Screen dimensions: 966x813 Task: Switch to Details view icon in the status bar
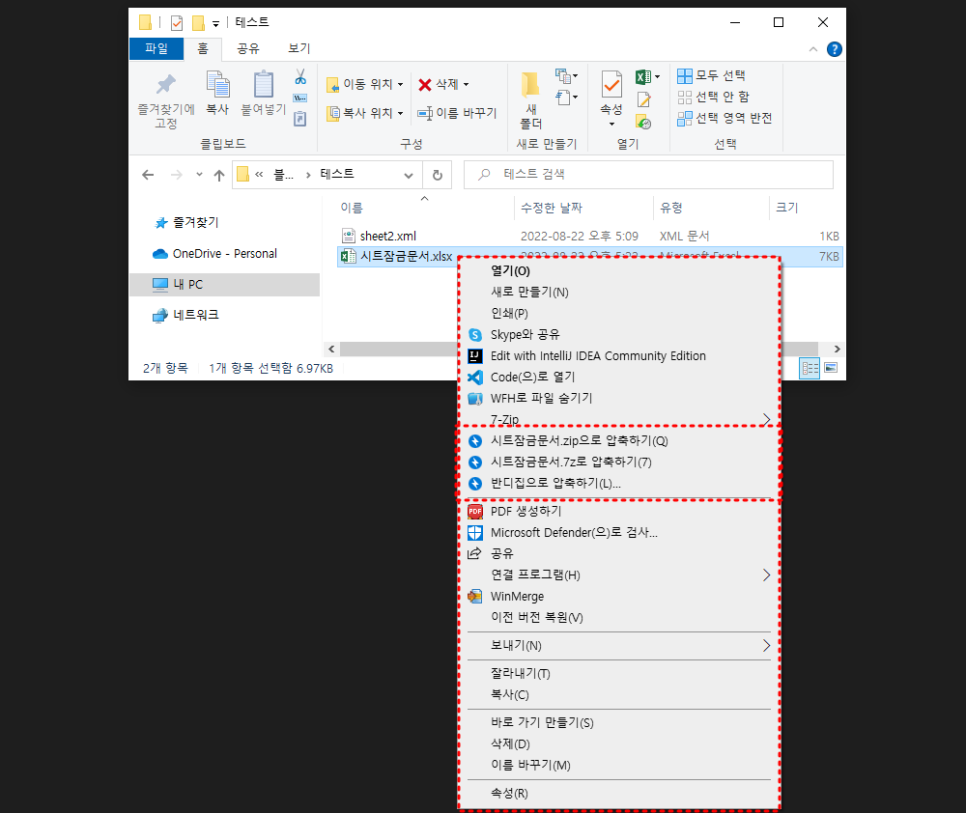click(x=810, y=368)
